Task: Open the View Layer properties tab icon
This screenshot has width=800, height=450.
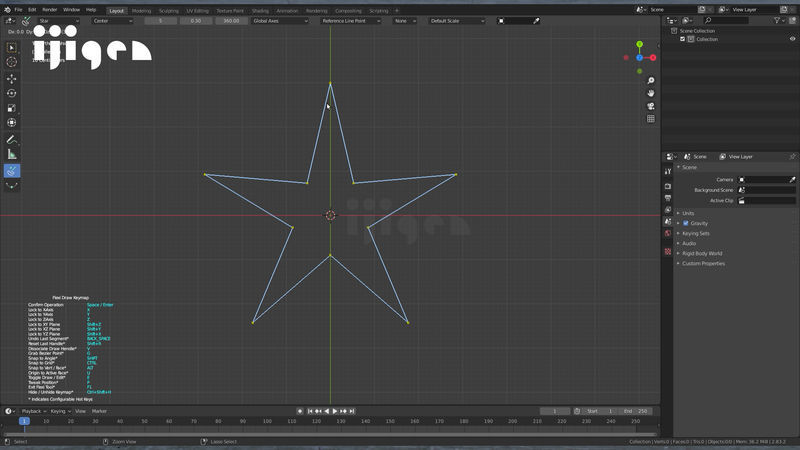Action: tap(668, 210)
